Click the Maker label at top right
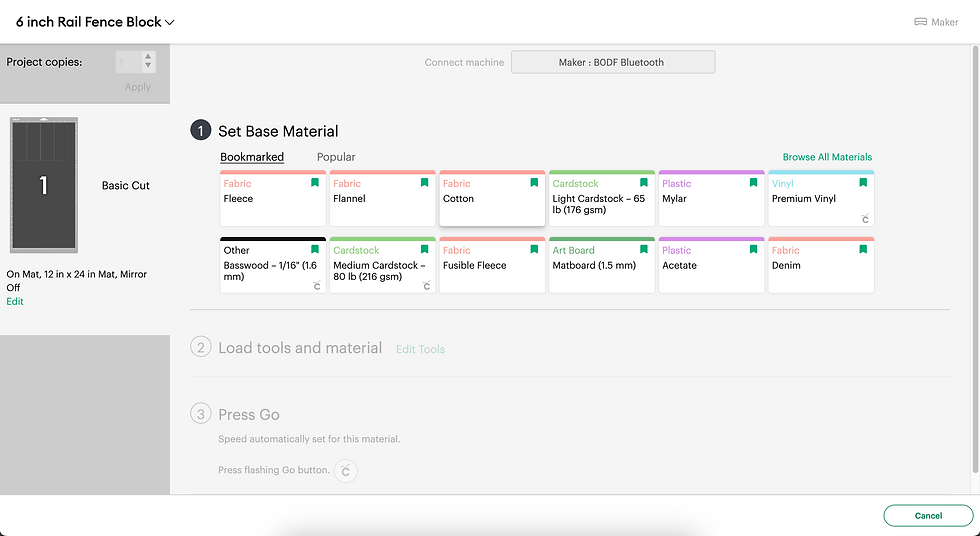This screenshot has width=980, height=536. (x=944, y=22)
